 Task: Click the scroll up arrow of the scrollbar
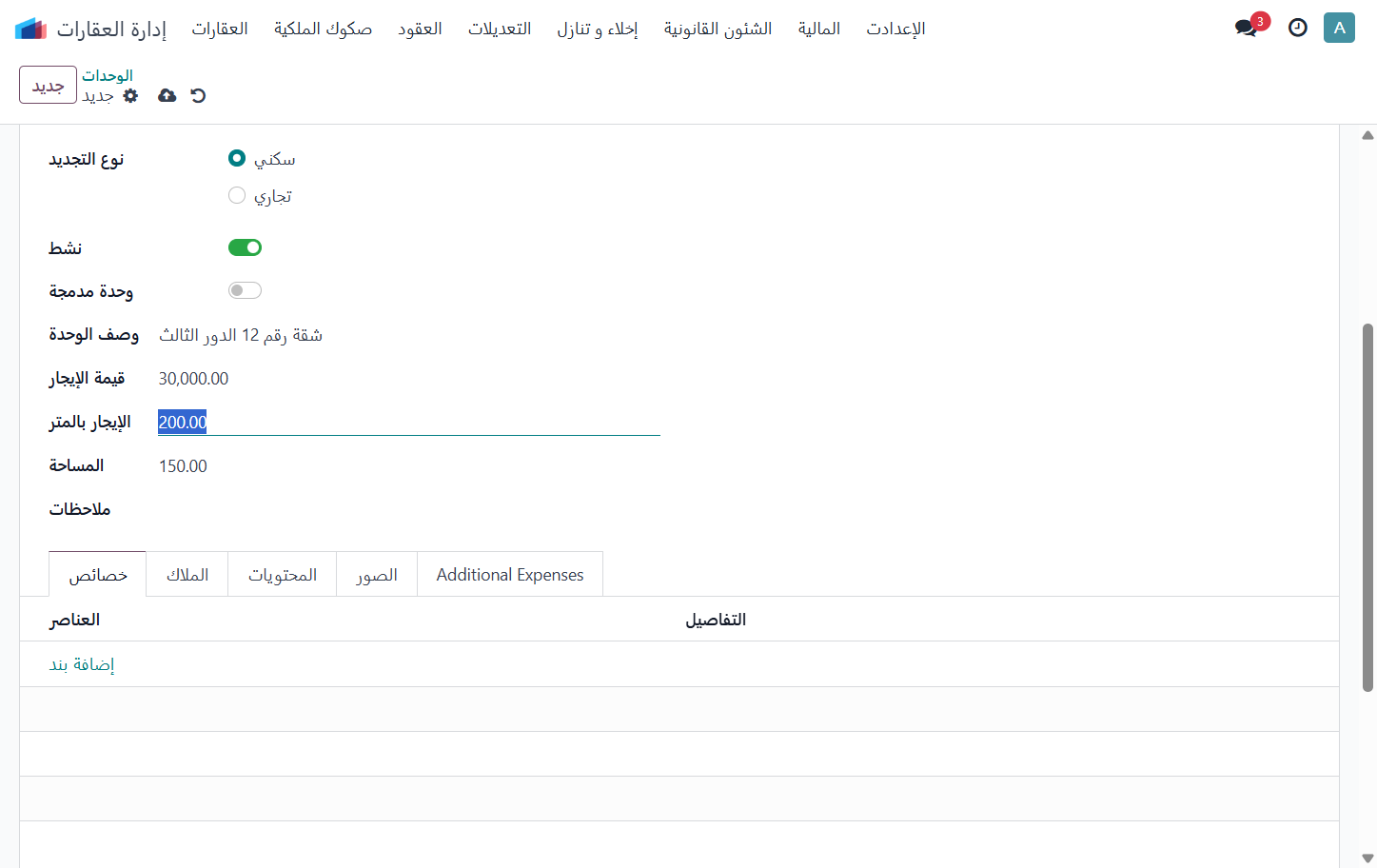pyautogui.click(x=1367, y=135)
